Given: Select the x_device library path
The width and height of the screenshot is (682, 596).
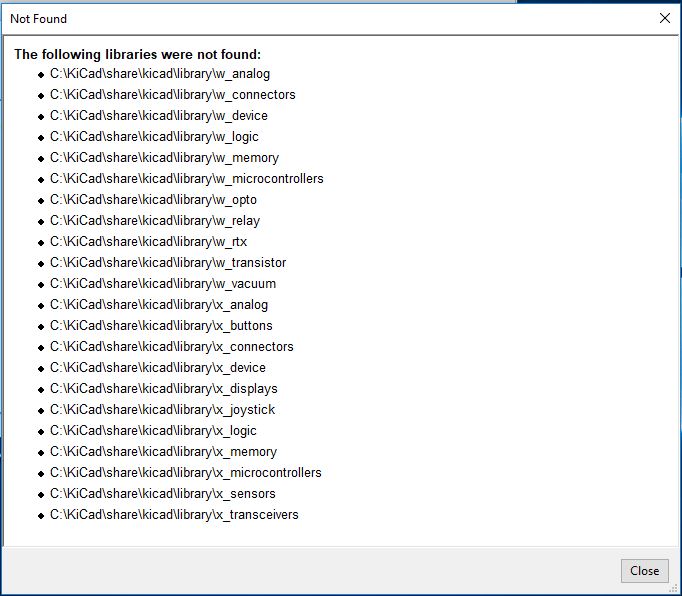Looking at the screenshot, I should point(157,368).
